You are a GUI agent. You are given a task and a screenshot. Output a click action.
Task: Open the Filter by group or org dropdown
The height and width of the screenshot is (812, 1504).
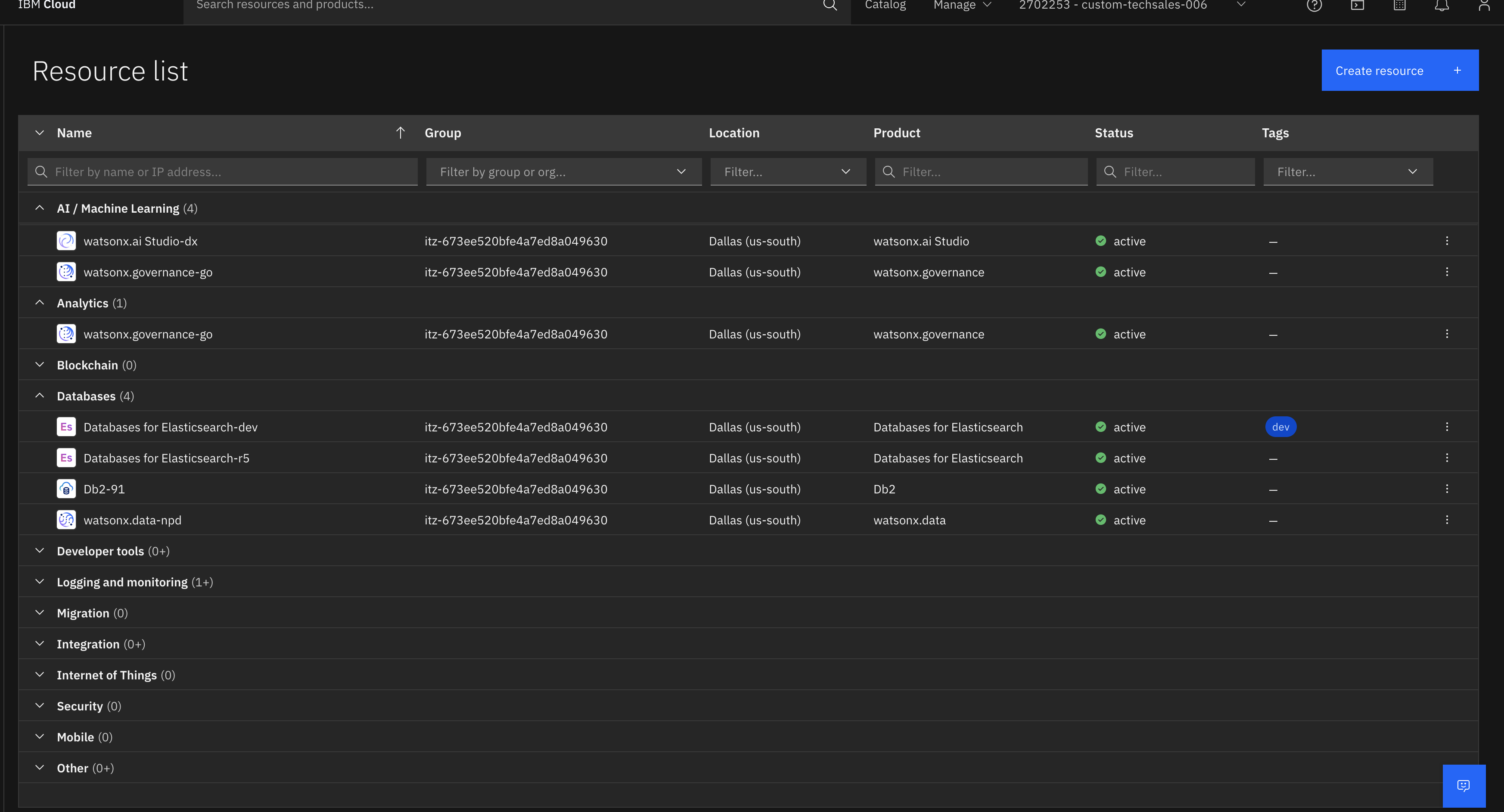coord(564,172)
